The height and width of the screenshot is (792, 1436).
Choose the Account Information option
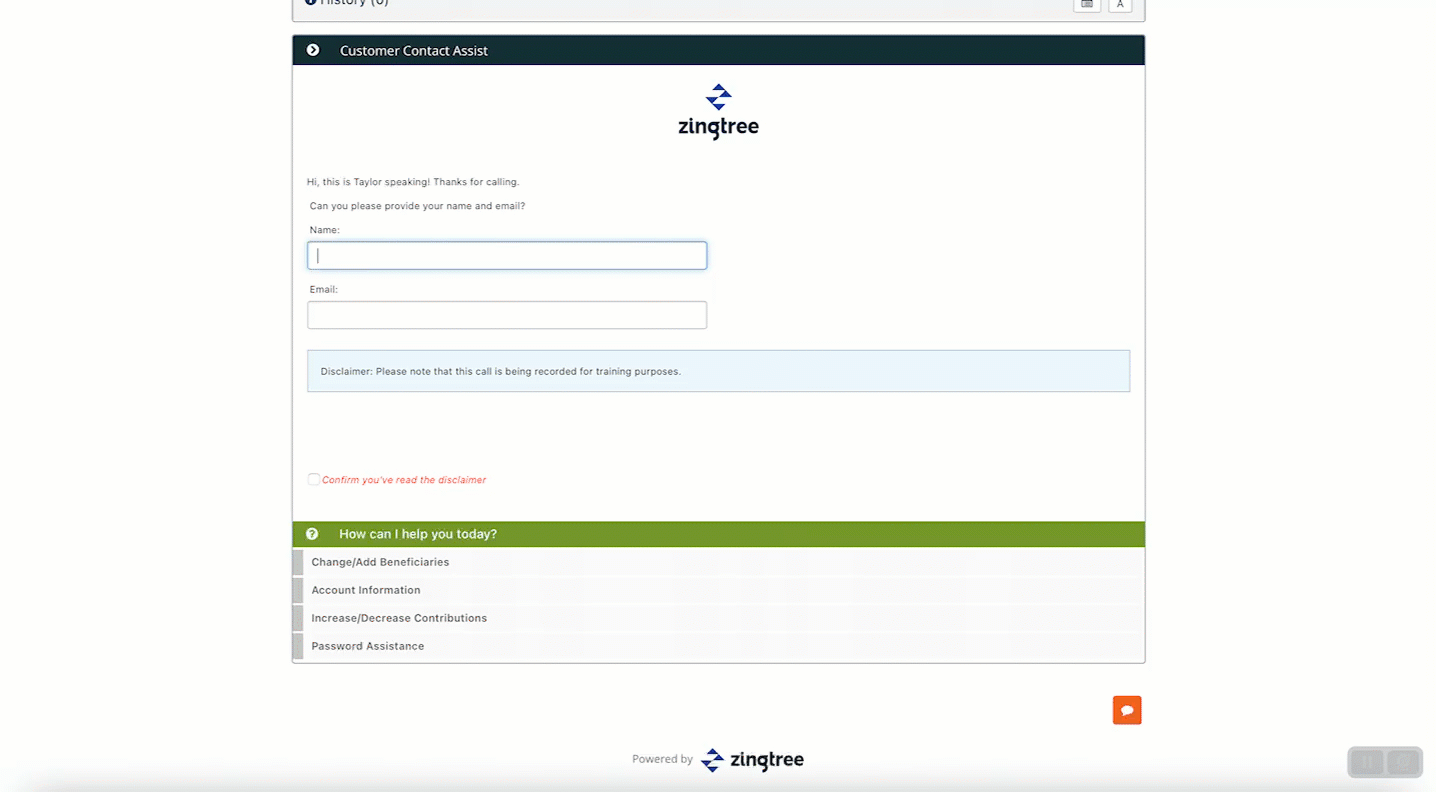366,590
